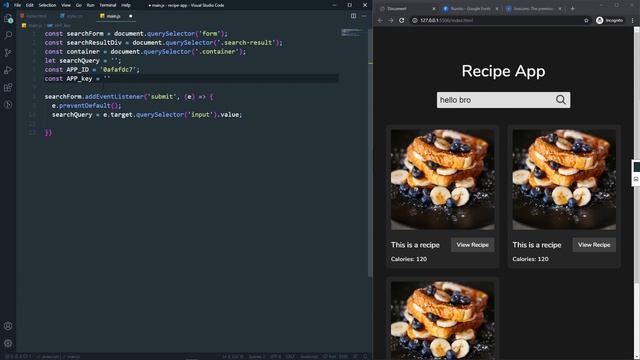Click 'Calories: 120' on second card
The height and width of the screenshot is (360, 640).
coord(530,259)
